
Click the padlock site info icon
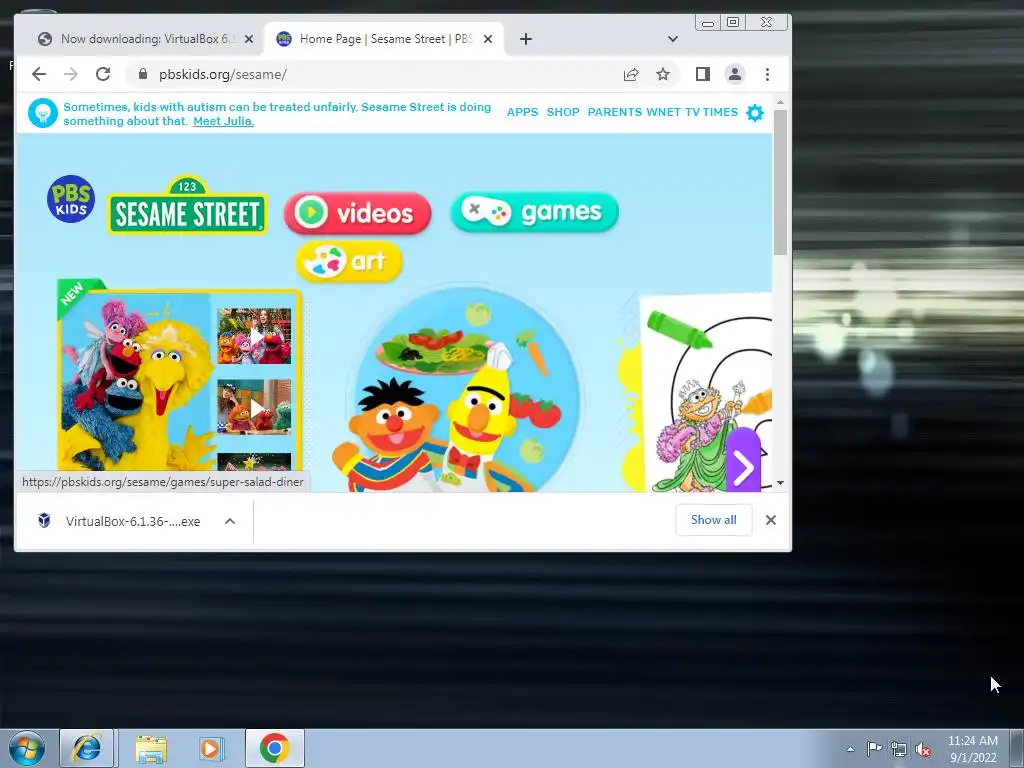click(x=143, y=74)
